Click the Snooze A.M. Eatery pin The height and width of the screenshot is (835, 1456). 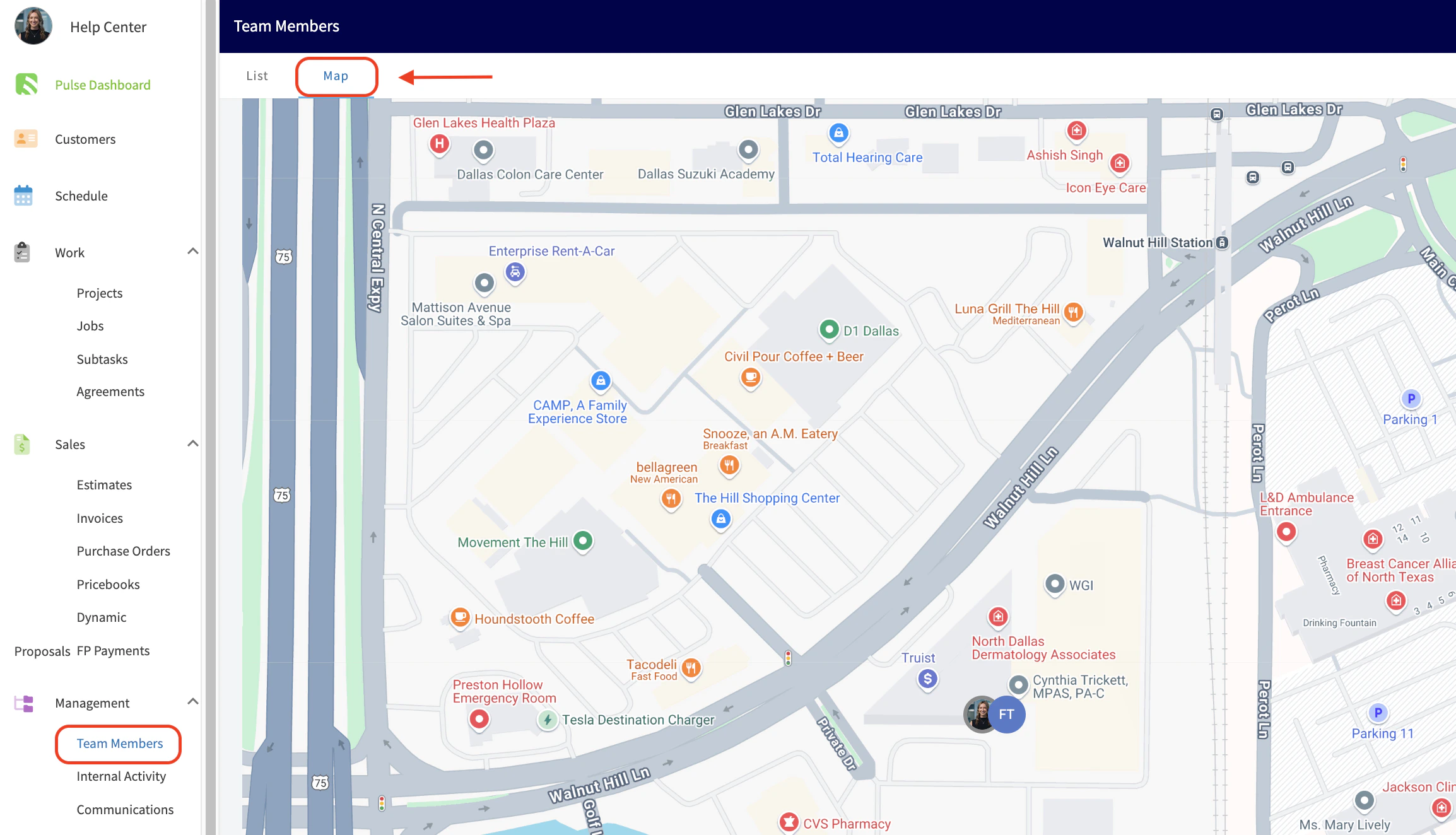coord(729,467)
